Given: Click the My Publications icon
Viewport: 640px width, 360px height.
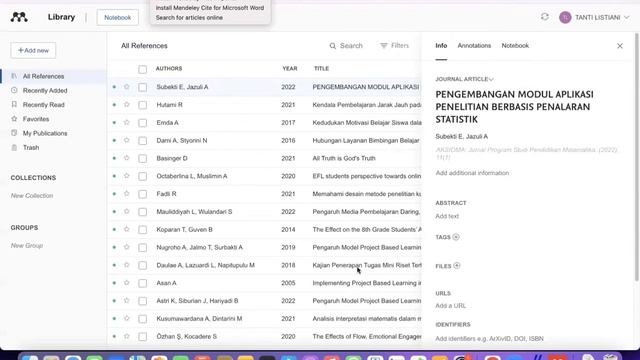Looking at the screenshot, I should pos(14,133).
